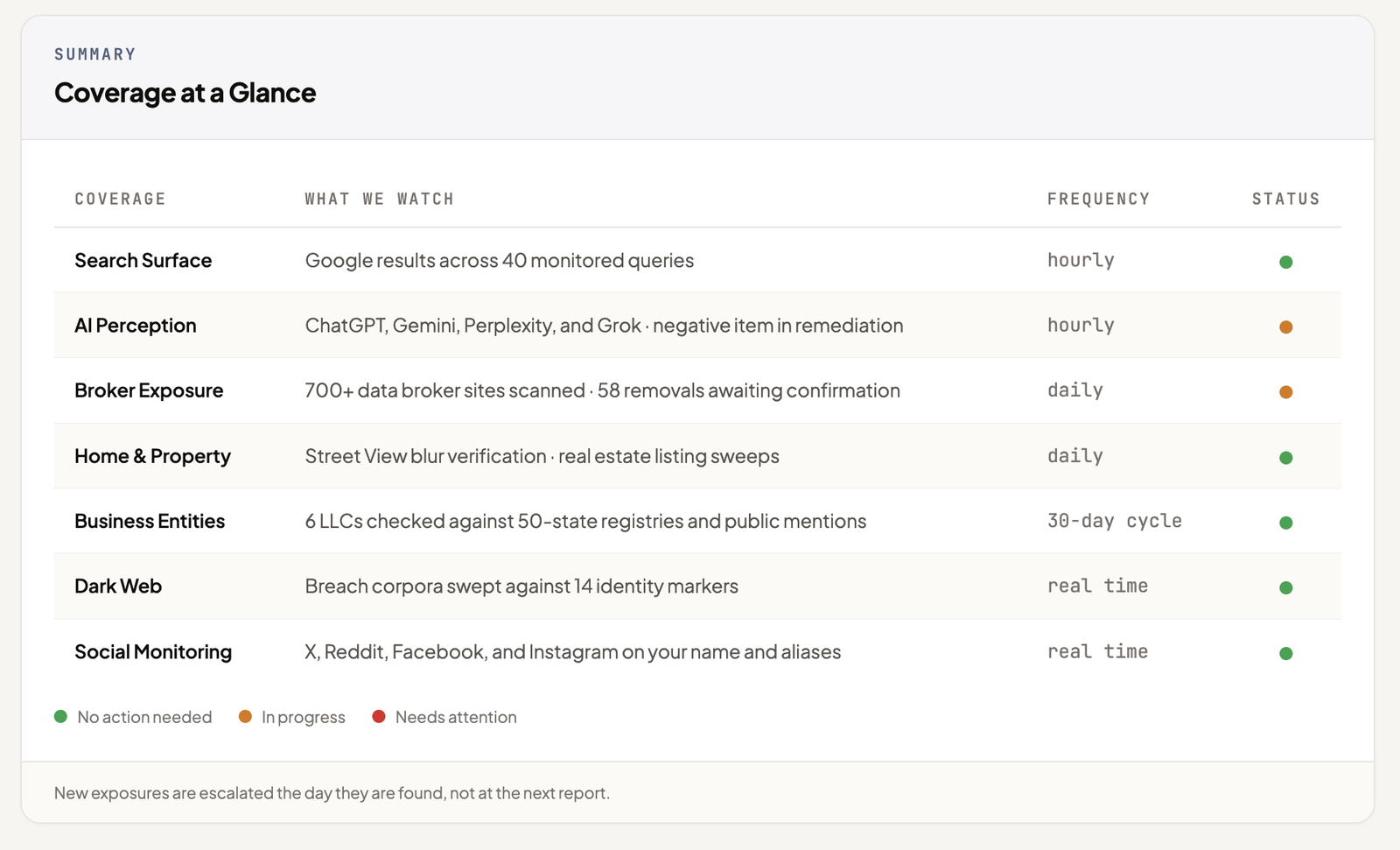
Task: Click the green legend dot beside No action needed
Action: point(60,716)
